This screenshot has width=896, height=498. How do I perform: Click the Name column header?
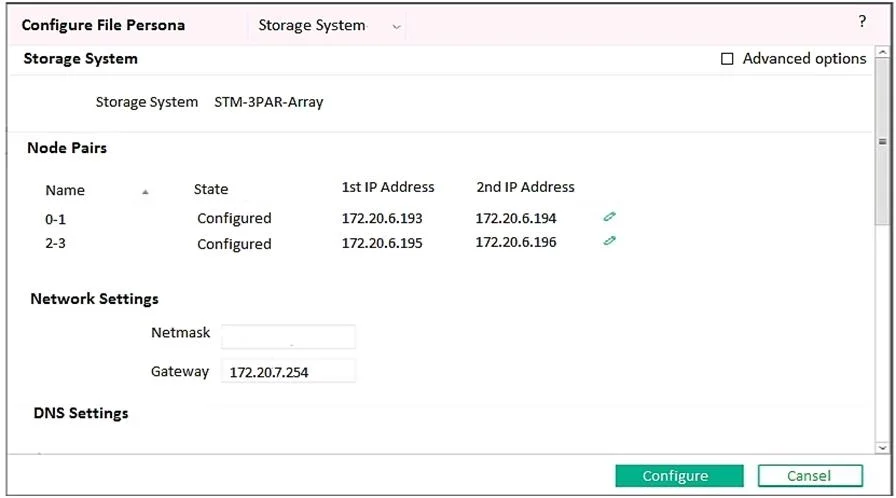[x=65, y=190]
